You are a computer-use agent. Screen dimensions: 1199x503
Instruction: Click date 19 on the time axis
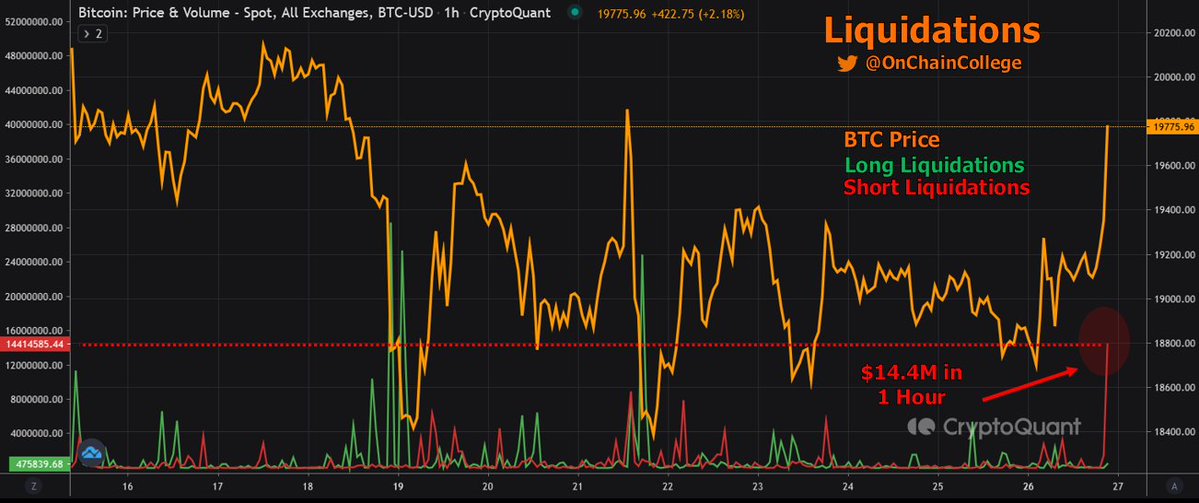click(398, 486)
